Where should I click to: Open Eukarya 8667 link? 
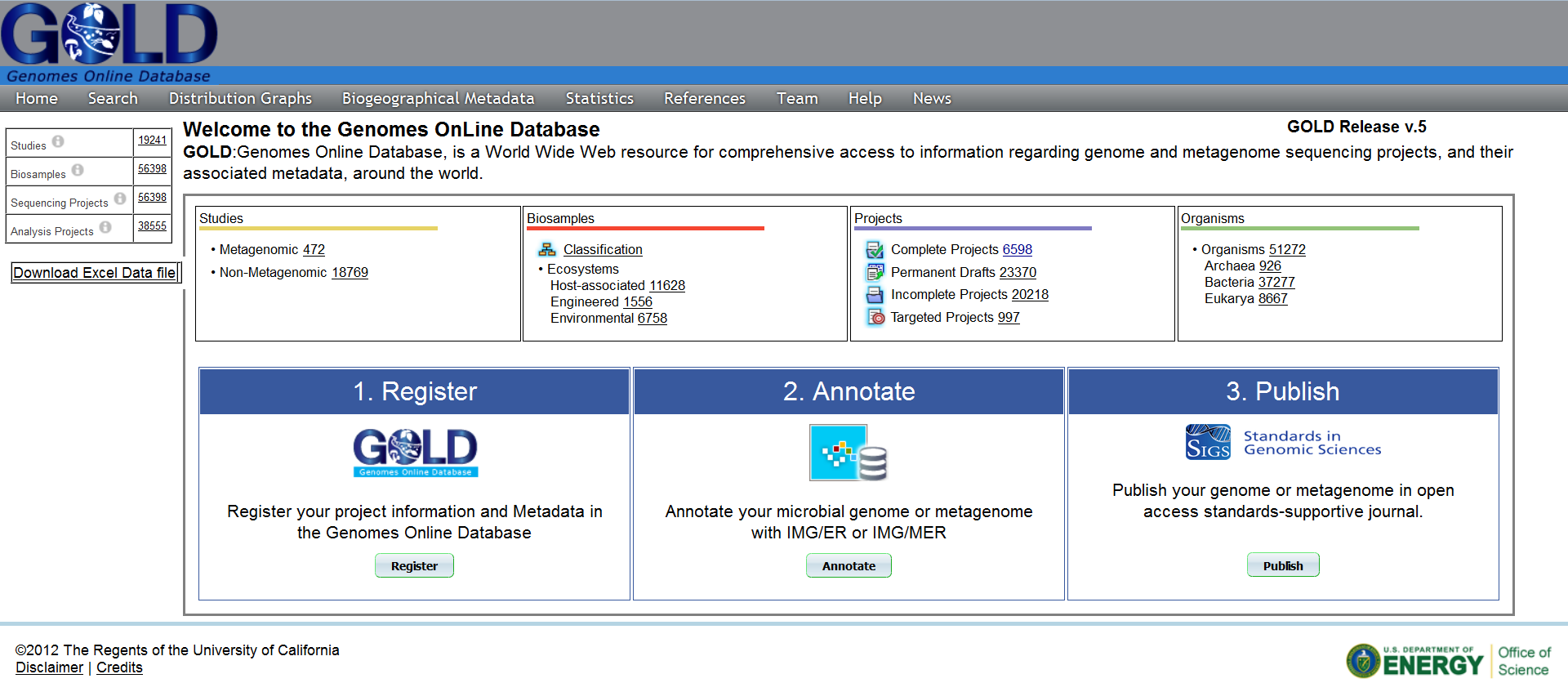point(1273,298)
